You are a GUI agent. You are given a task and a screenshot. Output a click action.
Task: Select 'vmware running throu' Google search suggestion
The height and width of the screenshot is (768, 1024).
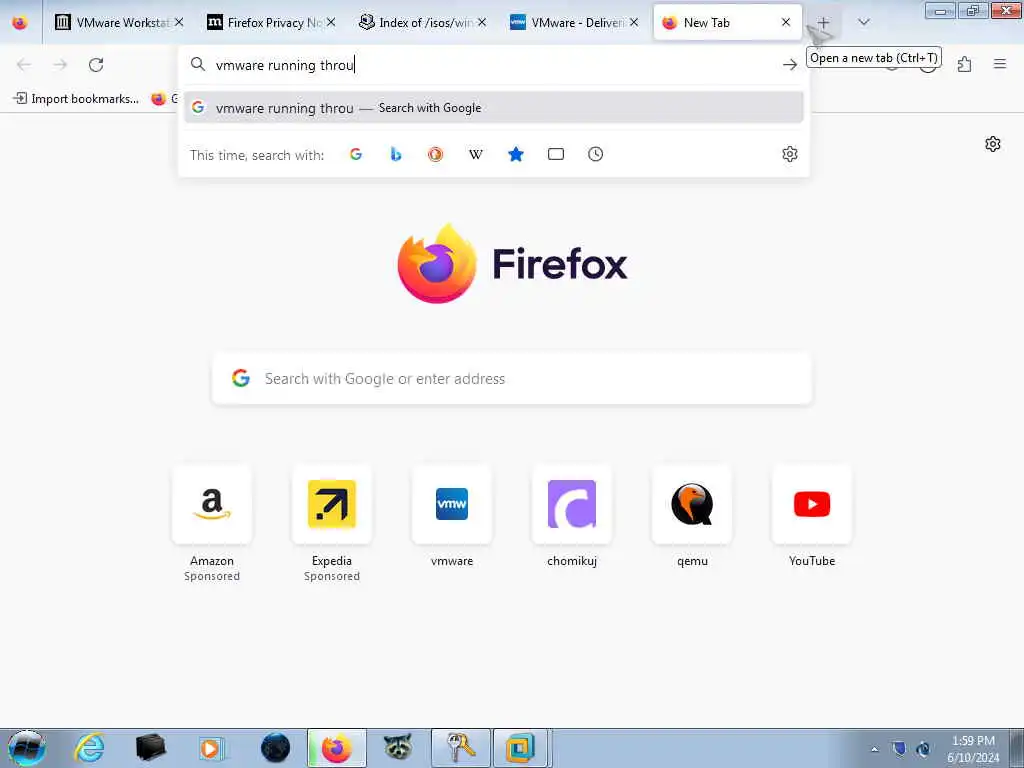pyautogui.click(x=494, y=108)
